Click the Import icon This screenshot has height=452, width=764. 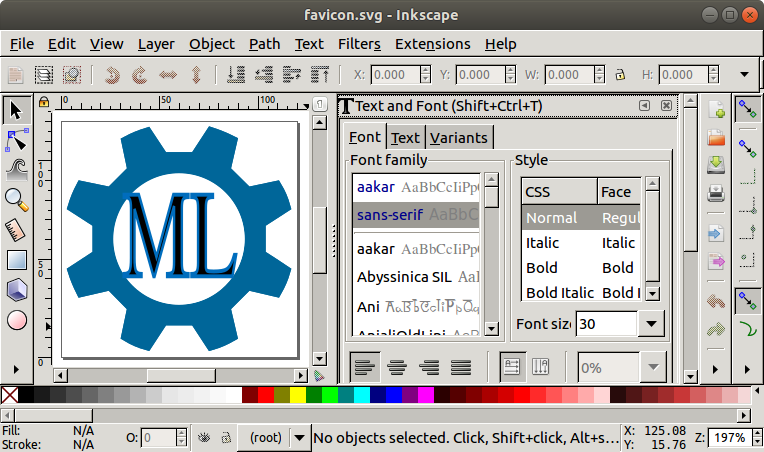coord(716,233)
